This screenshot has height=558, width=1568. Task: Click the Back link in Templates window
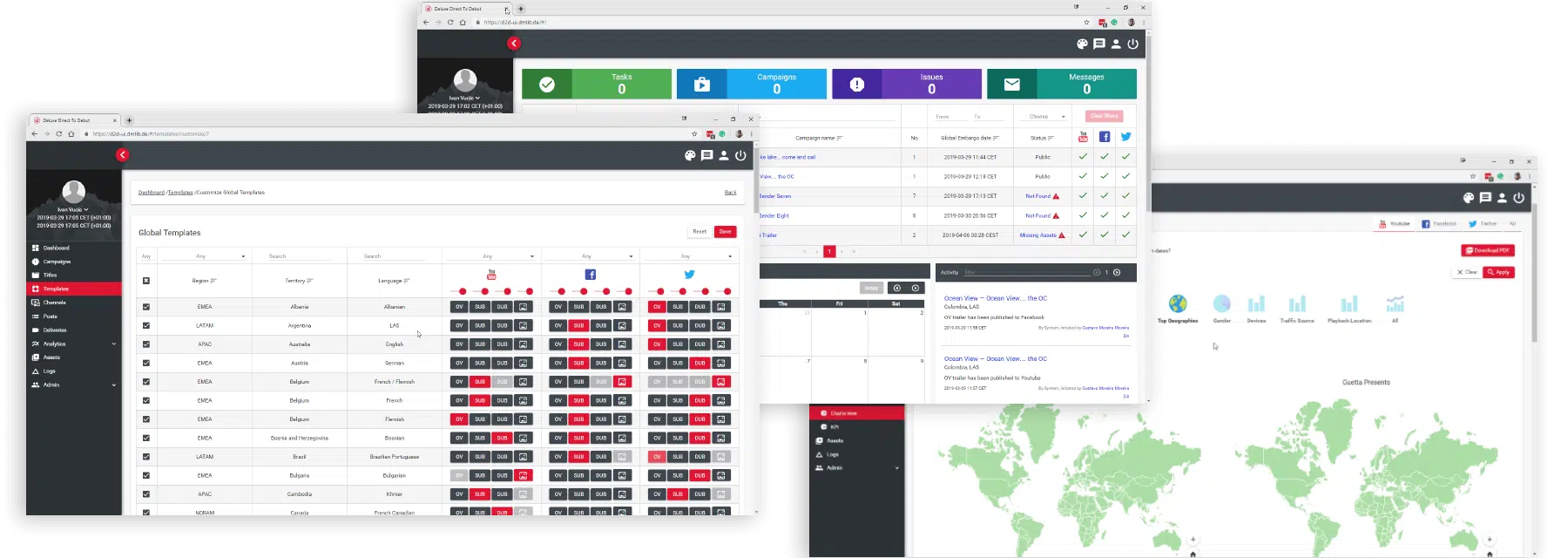[x=730, y=193]
